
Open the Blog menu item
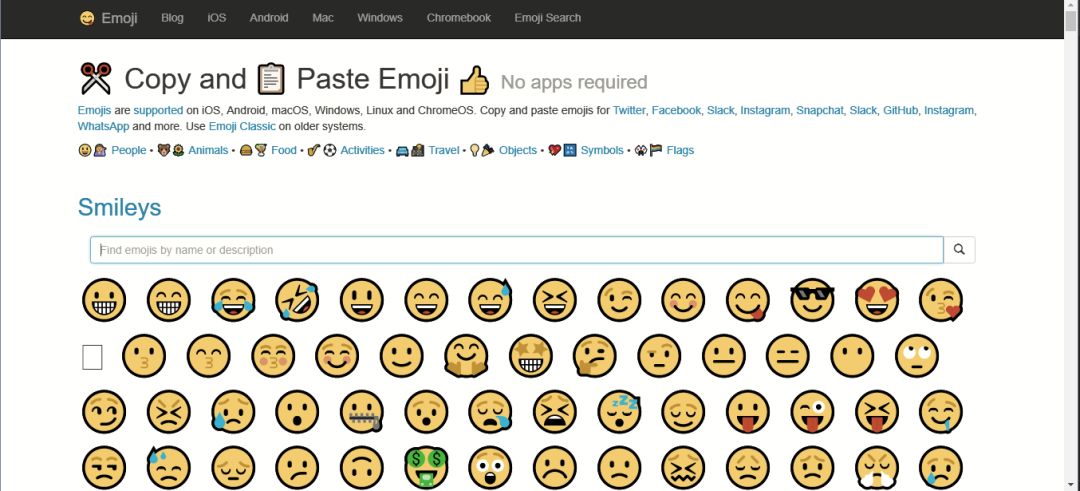coord(172,18)
